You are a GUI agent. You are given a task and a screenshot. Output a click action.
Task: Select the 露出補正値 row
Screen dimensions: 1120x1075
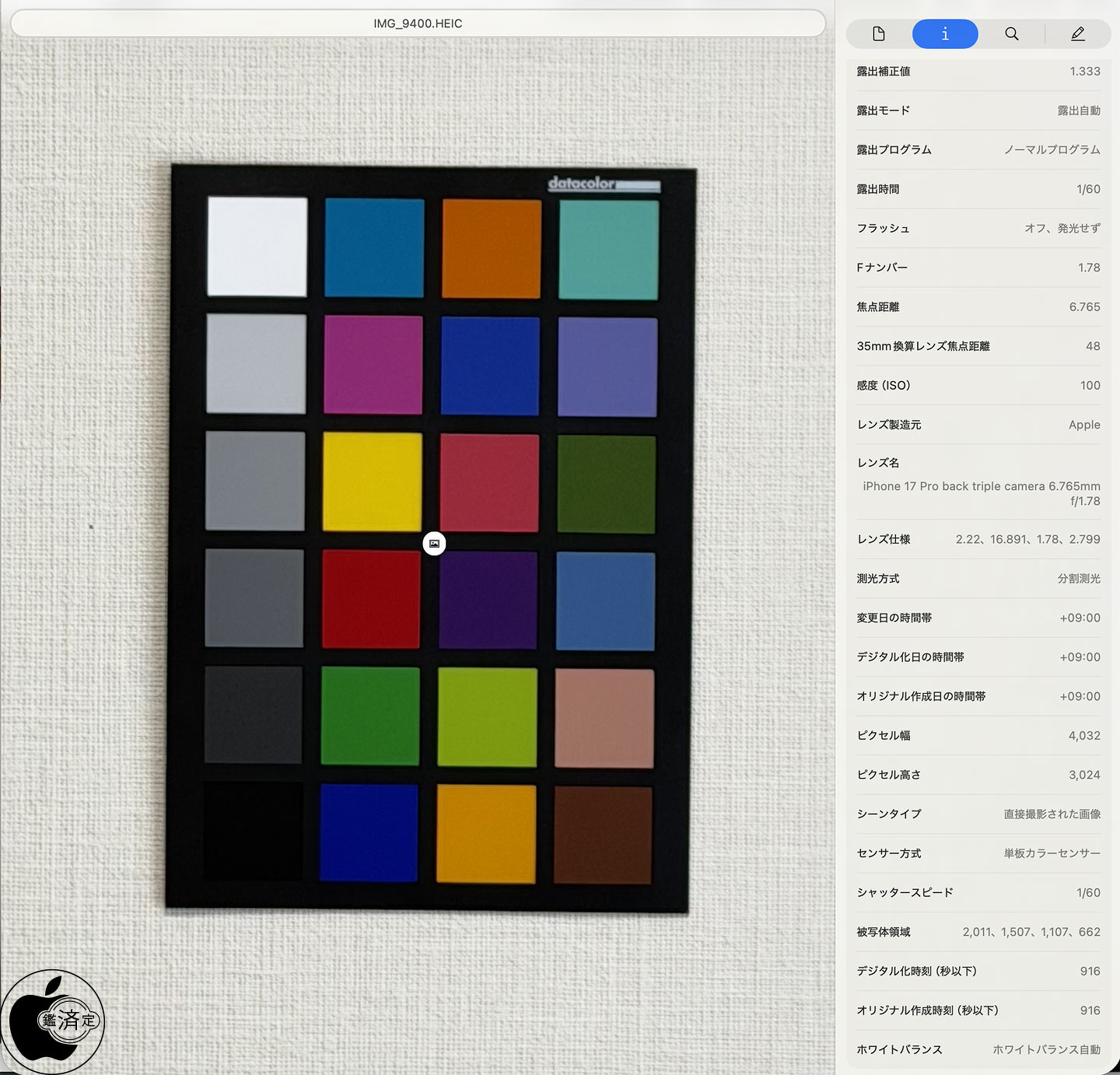click(978, 72)
